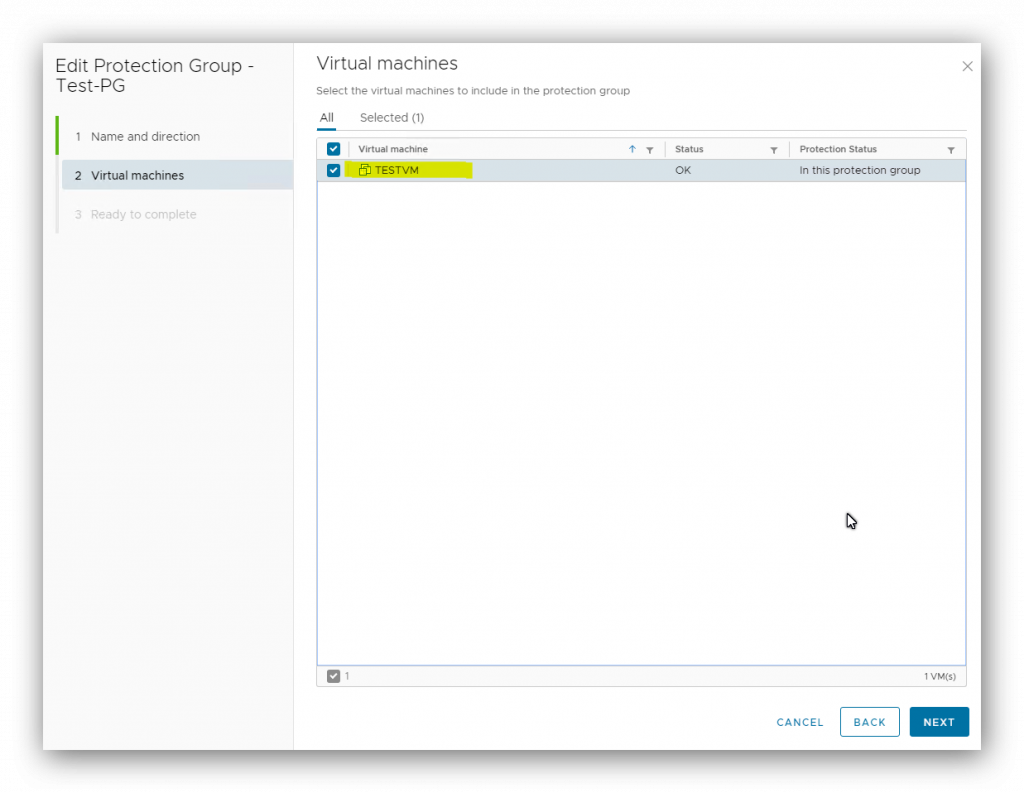Select the TESTVM row in the table
This screenshot has height=793, width=1024.
[x=550, y=170]
